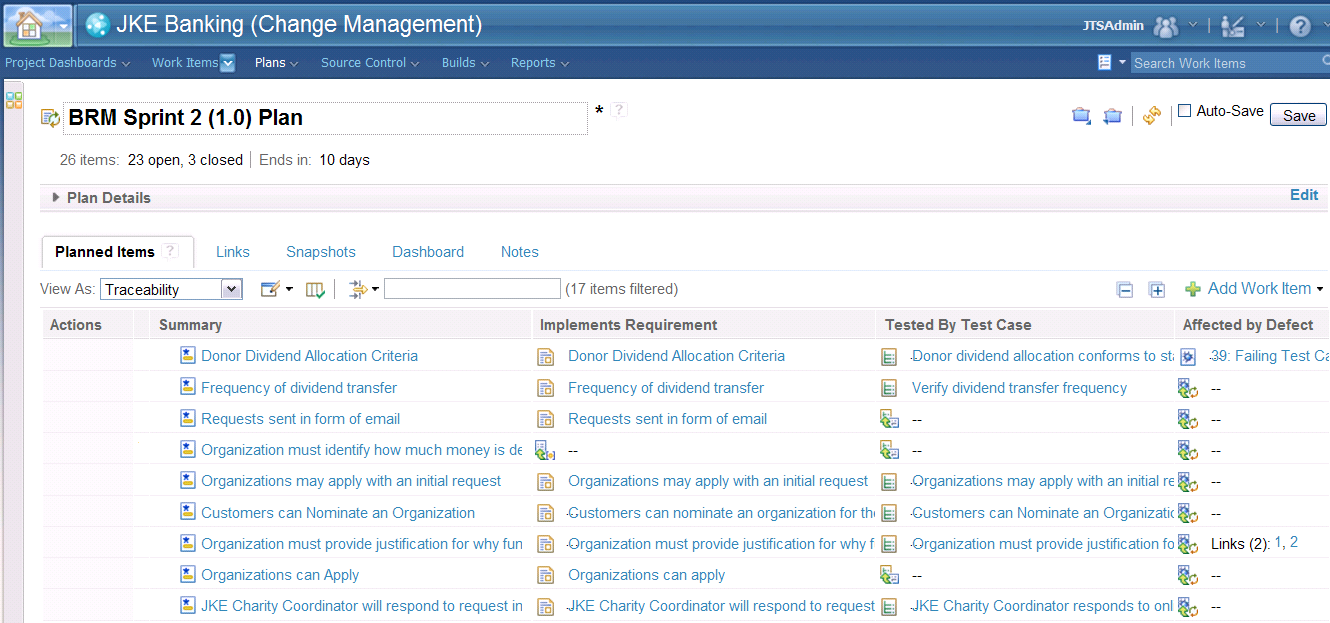This screenshot has width=1330, height=623.
Task: Click the help icon after the plan title
Action: coord(619,110)
